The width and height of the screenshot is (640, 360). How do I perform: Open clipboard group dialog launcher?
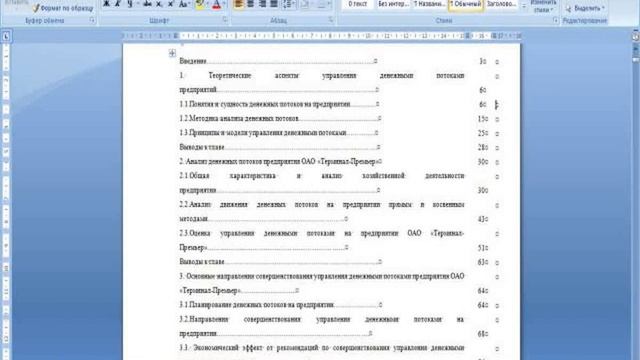coord(92,20)
